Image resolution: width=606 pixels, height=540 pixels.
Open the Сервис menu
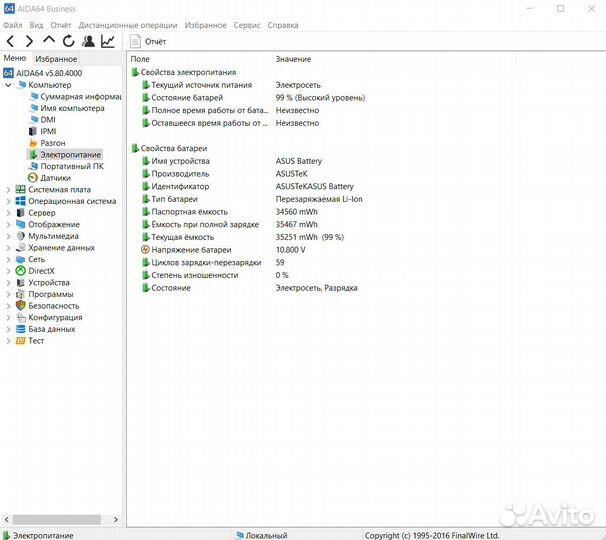pos(247,25)
